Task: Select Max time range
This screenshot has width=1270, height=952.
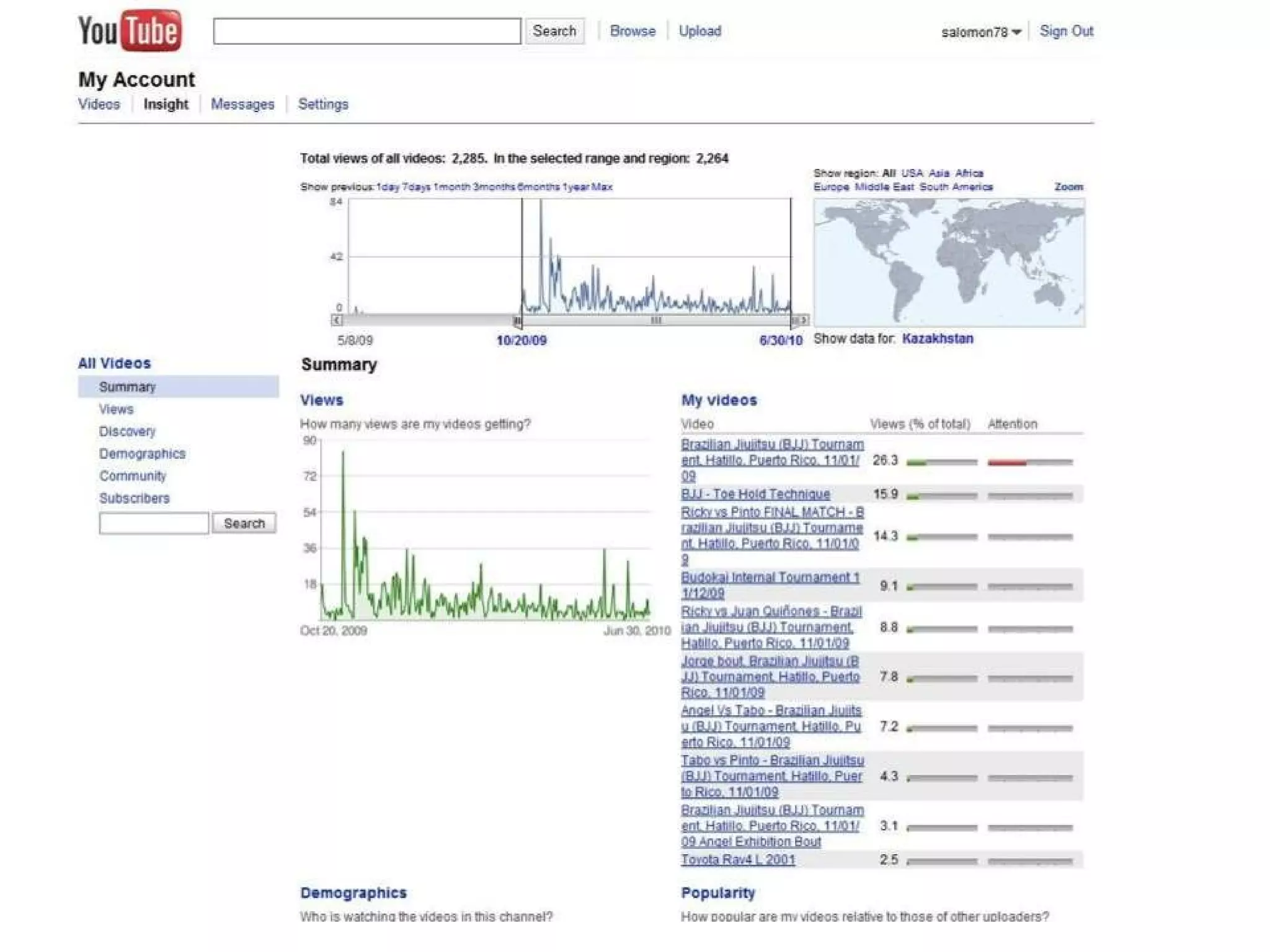Action: (x=602, y=187)
